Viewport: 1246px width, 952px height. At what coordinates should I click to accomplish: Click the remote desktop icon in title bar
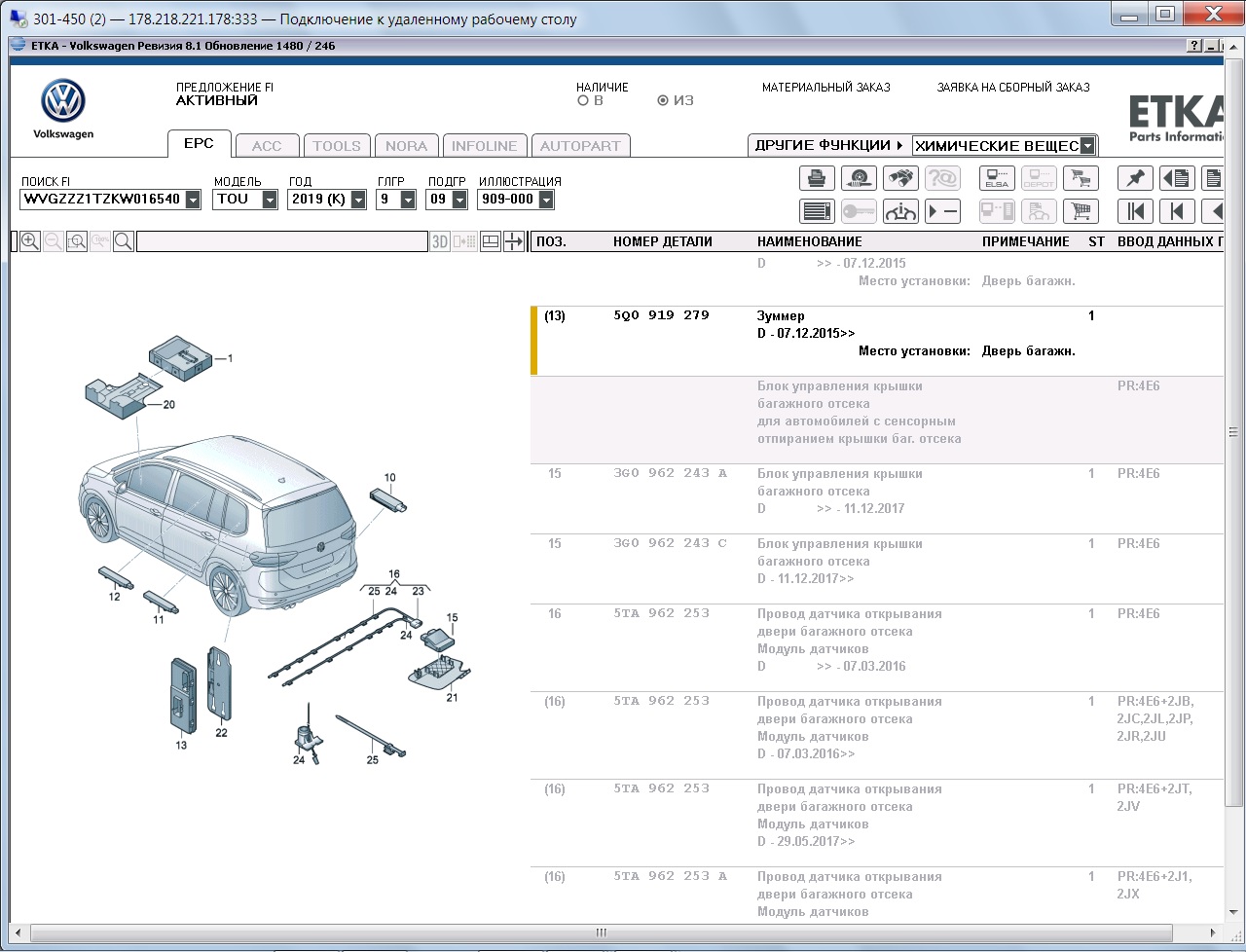pyautogui.click(x=18, y=19)
